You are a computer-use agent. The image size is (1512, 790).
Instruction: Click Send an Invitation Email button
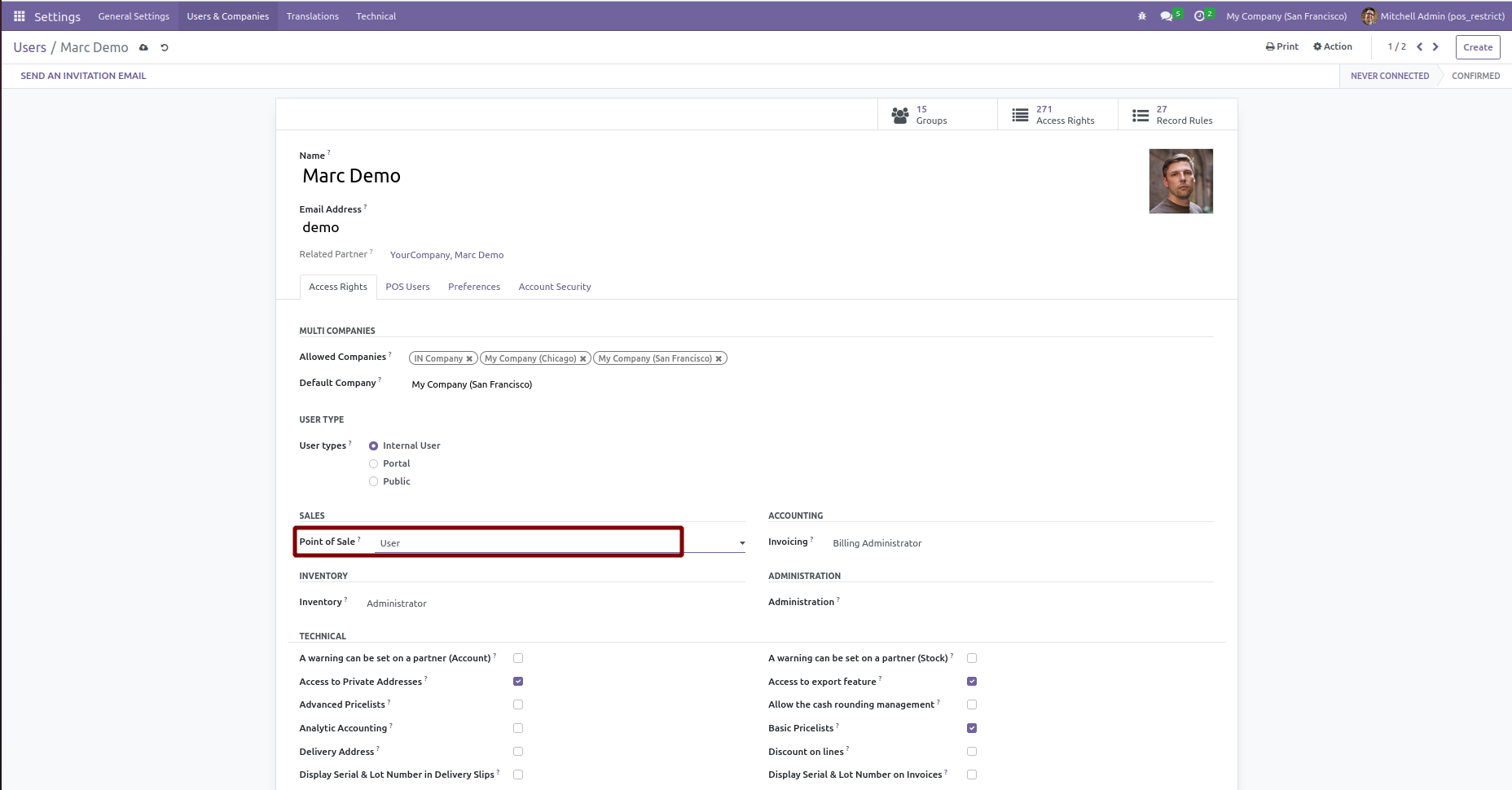[83, 76]
